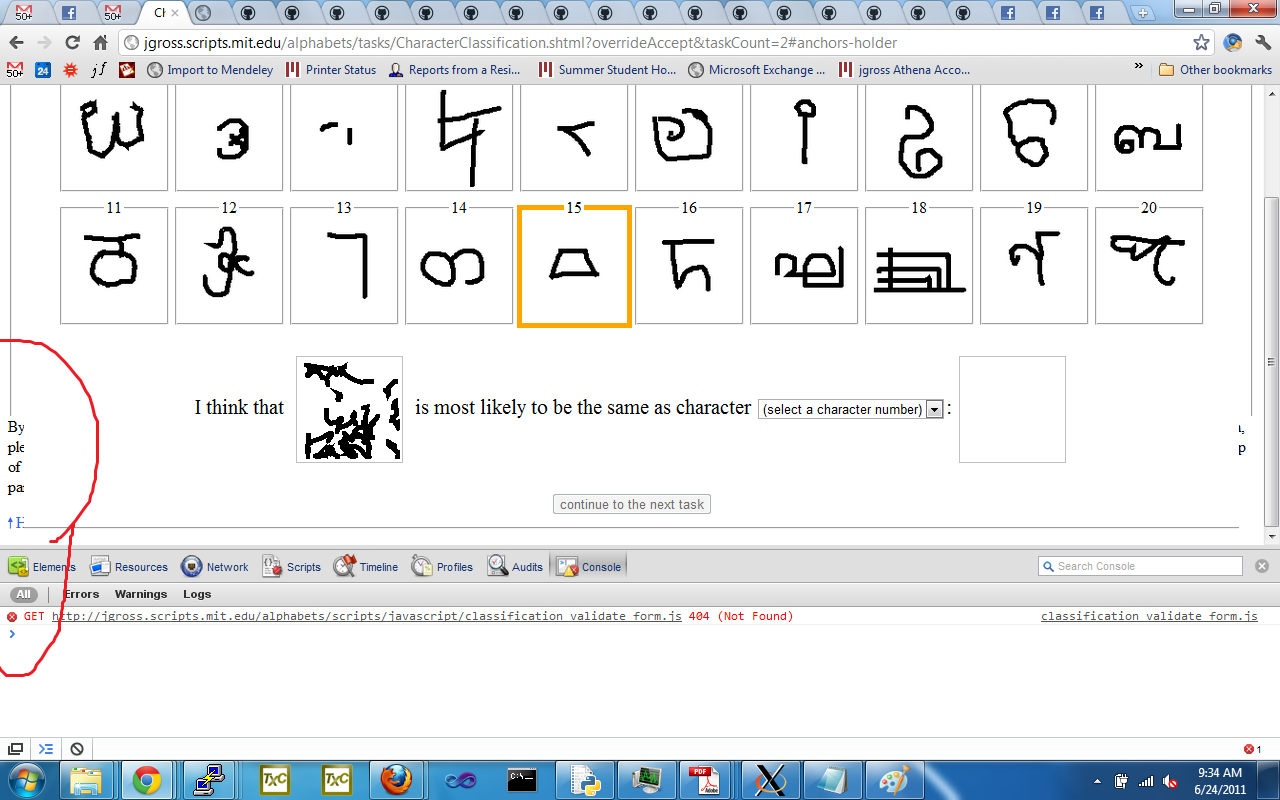Screen dimensions: 1280x800
Task: Filter console to show Warnings only
Action: pos(140,594)
